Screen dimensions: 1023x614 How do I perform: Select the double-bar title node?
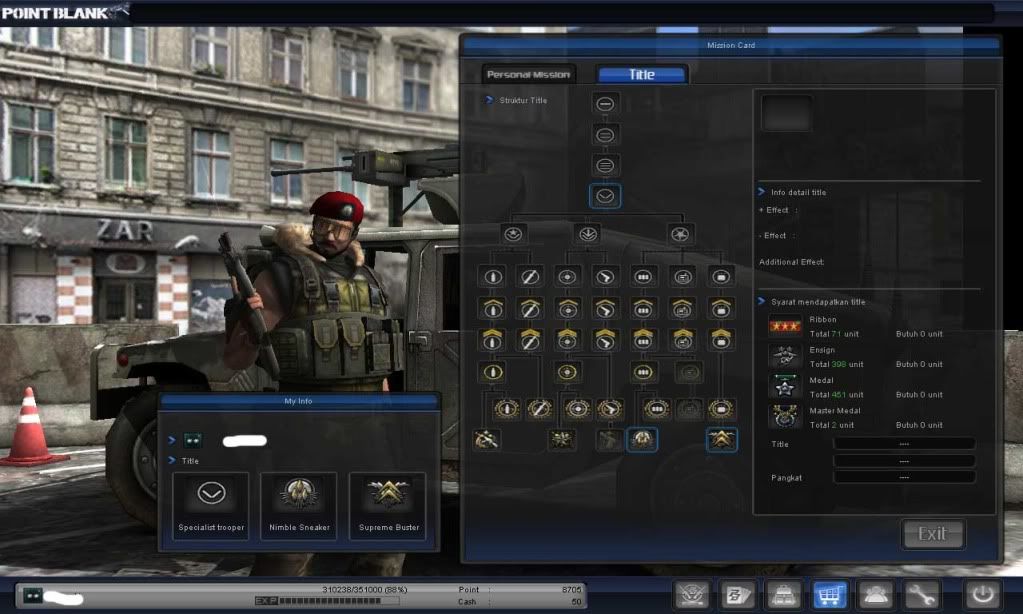(605, 135)
